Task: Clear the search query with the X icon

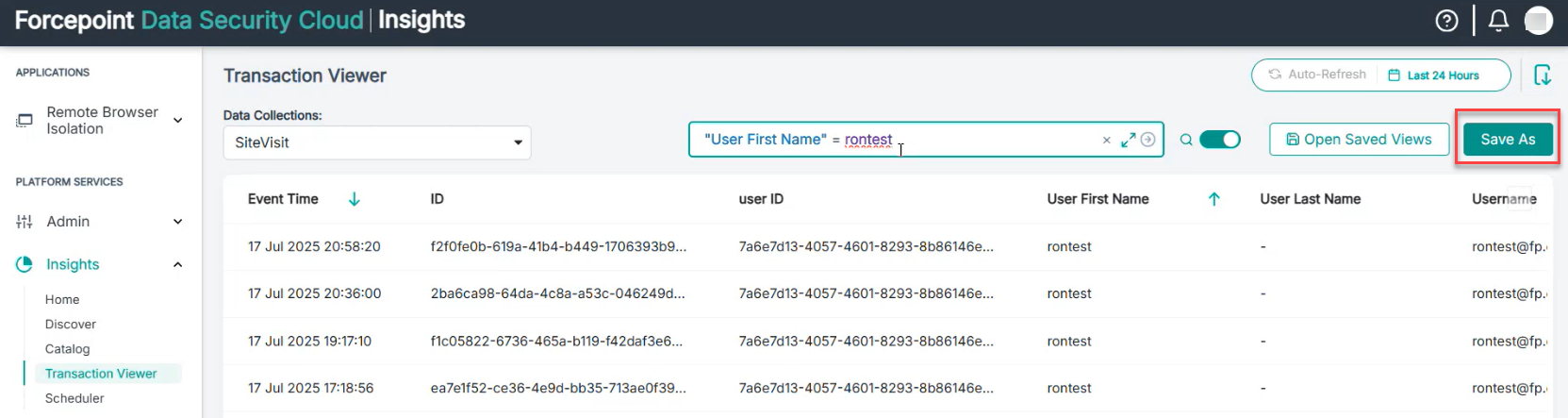Action: click(x=1107, y=141)
